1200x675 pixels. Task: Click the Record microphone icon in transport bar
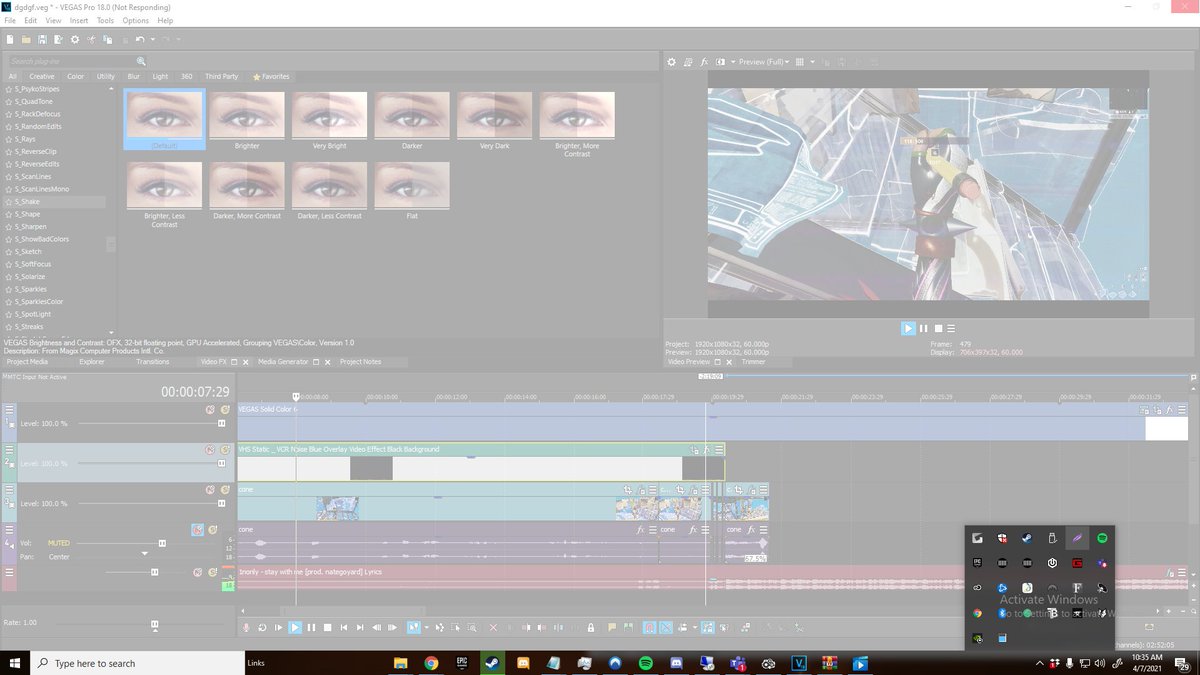[246, 627]
